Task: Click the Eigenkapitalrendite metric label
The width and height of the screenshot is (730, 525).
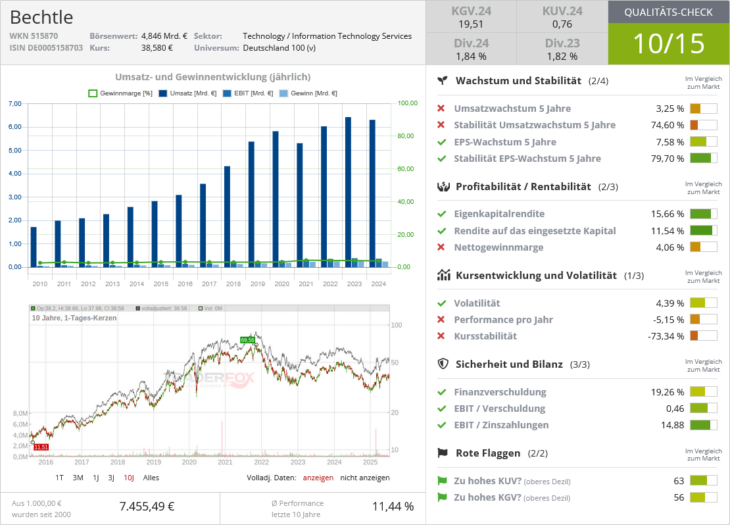Action: pos(499,214)
